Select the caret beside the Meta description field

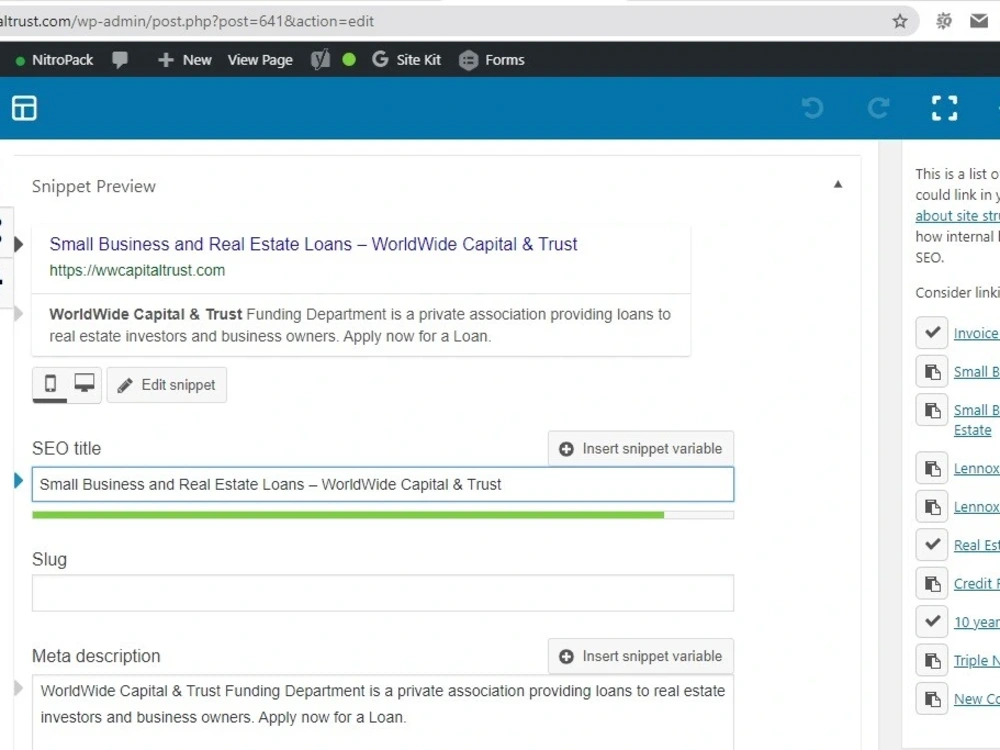click(x=18, y=688)
